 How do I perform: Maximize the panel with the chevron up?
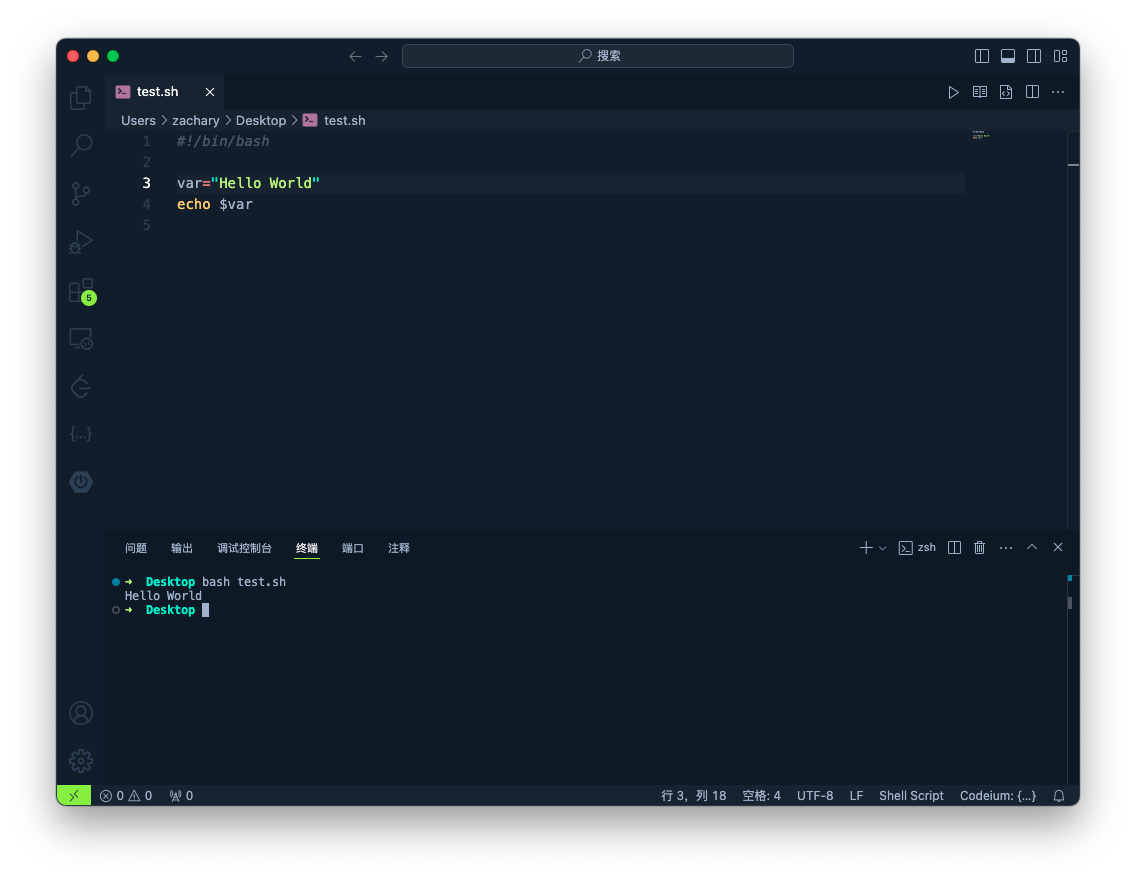pyautogui.click(x=1032, y=547)
